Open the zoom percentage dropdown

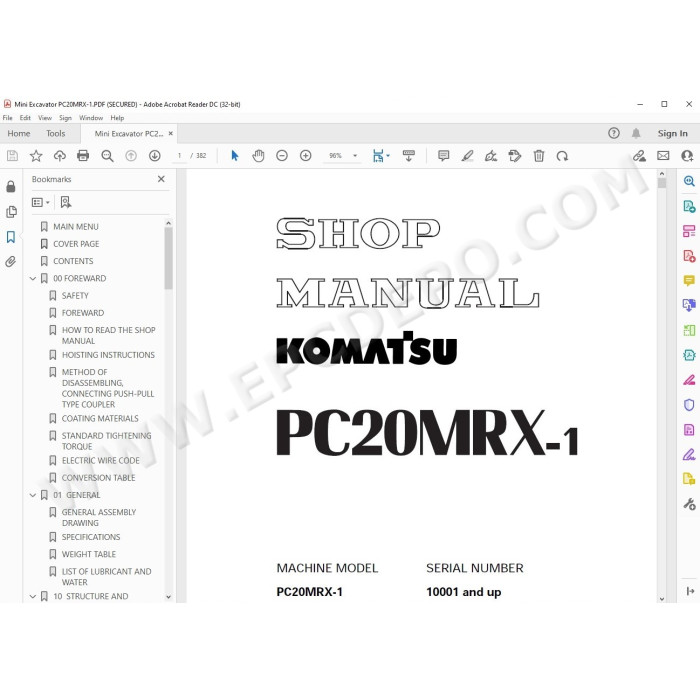coord(355,156)
